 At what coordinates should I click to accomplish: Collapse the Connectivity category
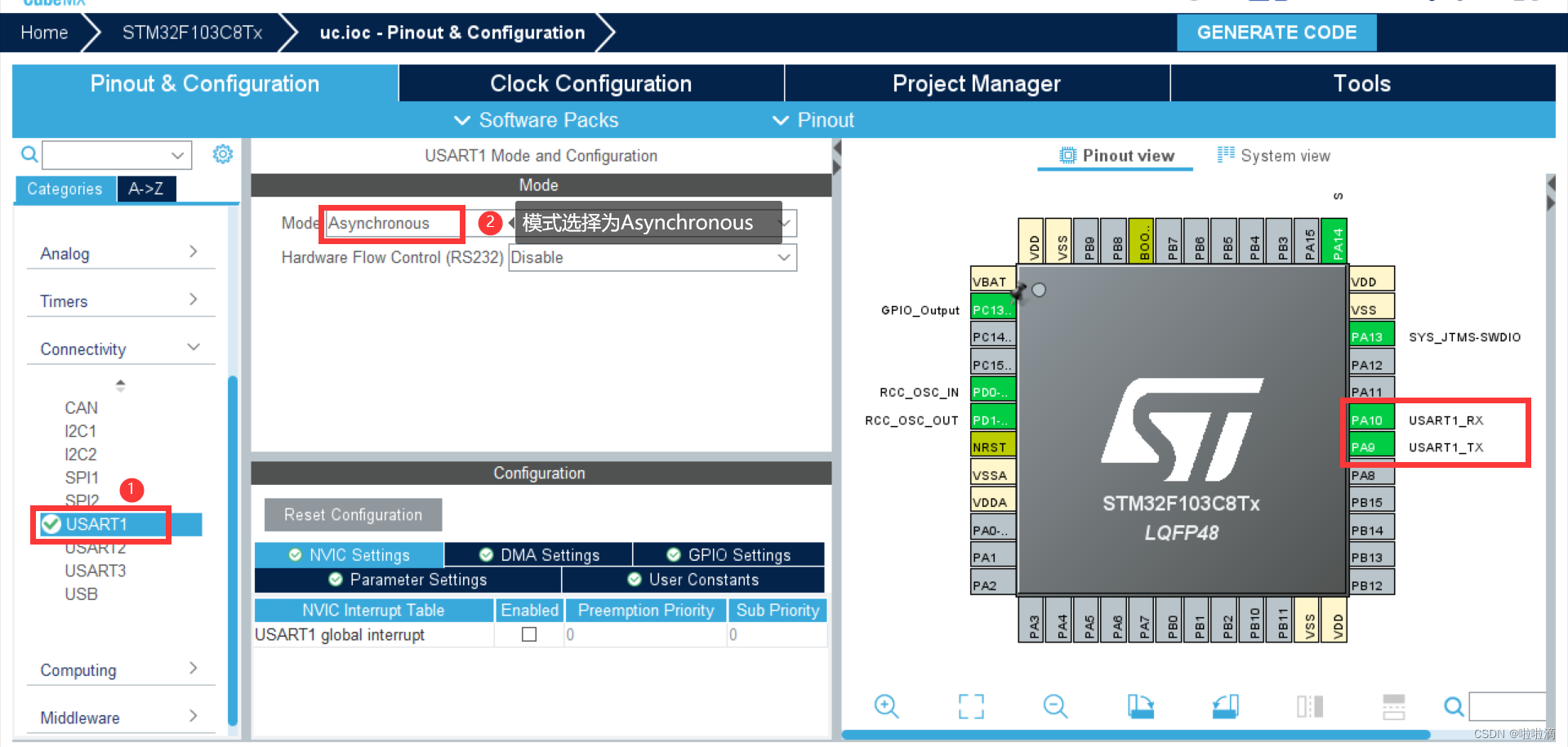coord(121,349)
